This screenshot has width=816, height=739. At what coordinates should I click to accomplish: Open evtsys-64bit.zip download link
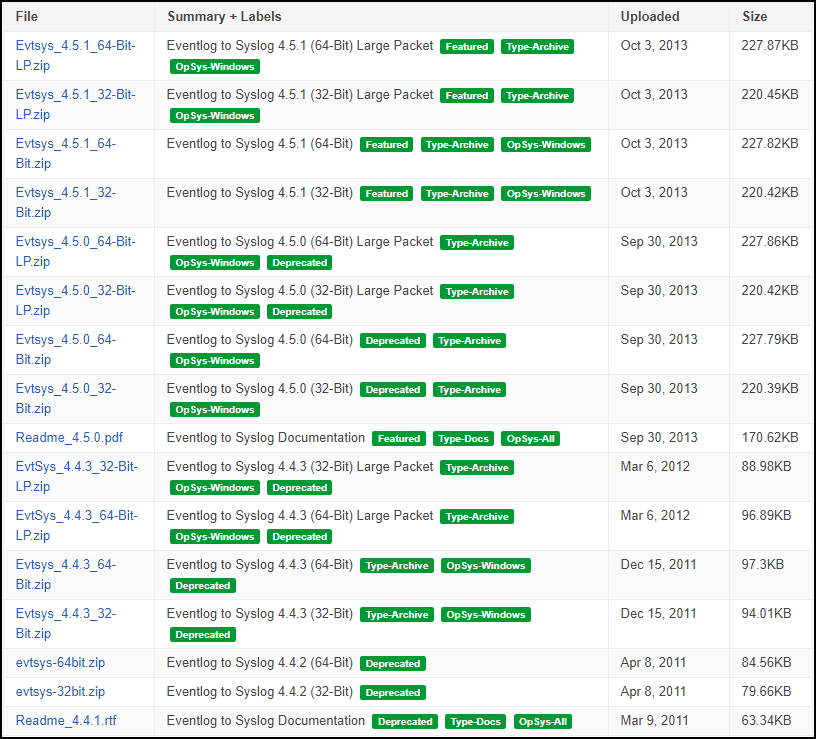pyautogui.click(x=60, y=662)
